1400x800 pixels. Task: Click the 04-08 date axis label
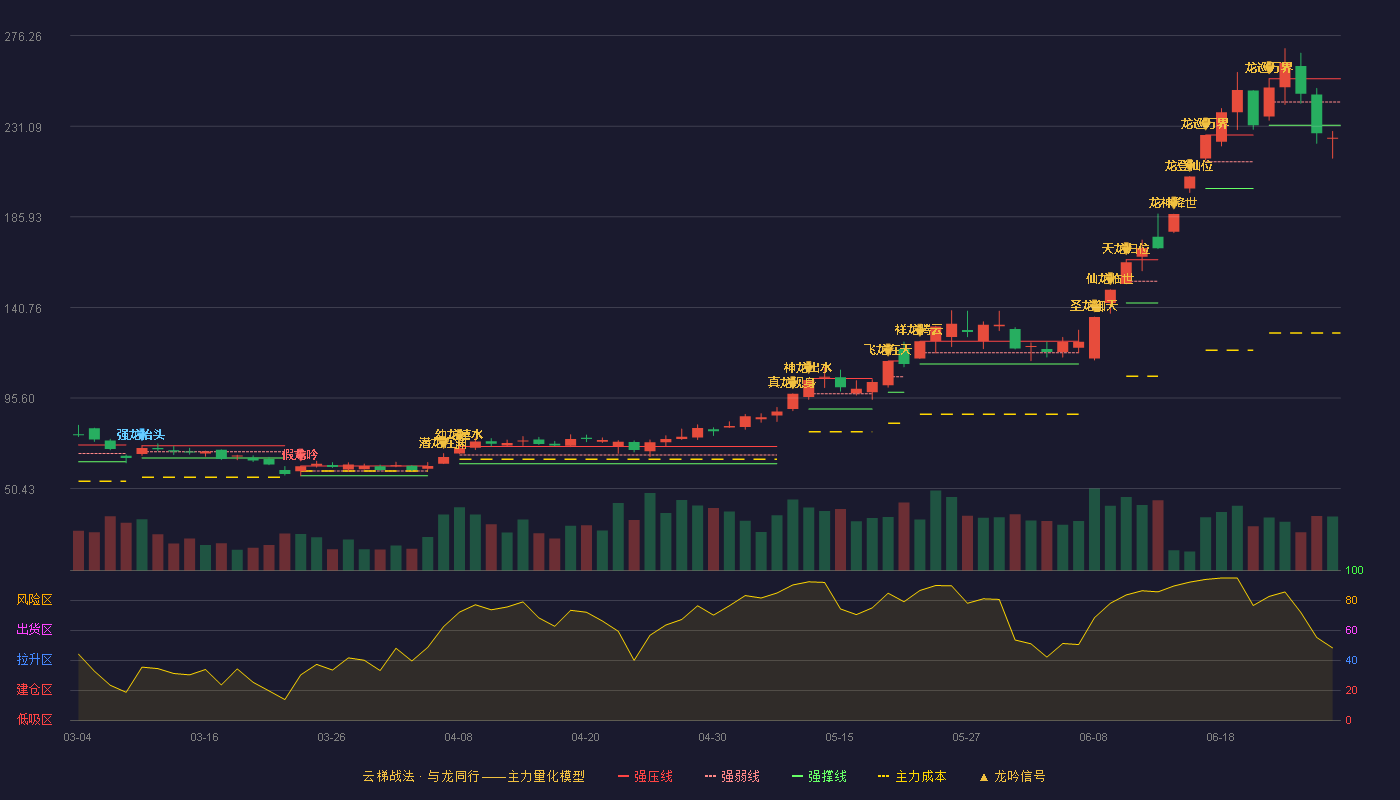point(458,737)
